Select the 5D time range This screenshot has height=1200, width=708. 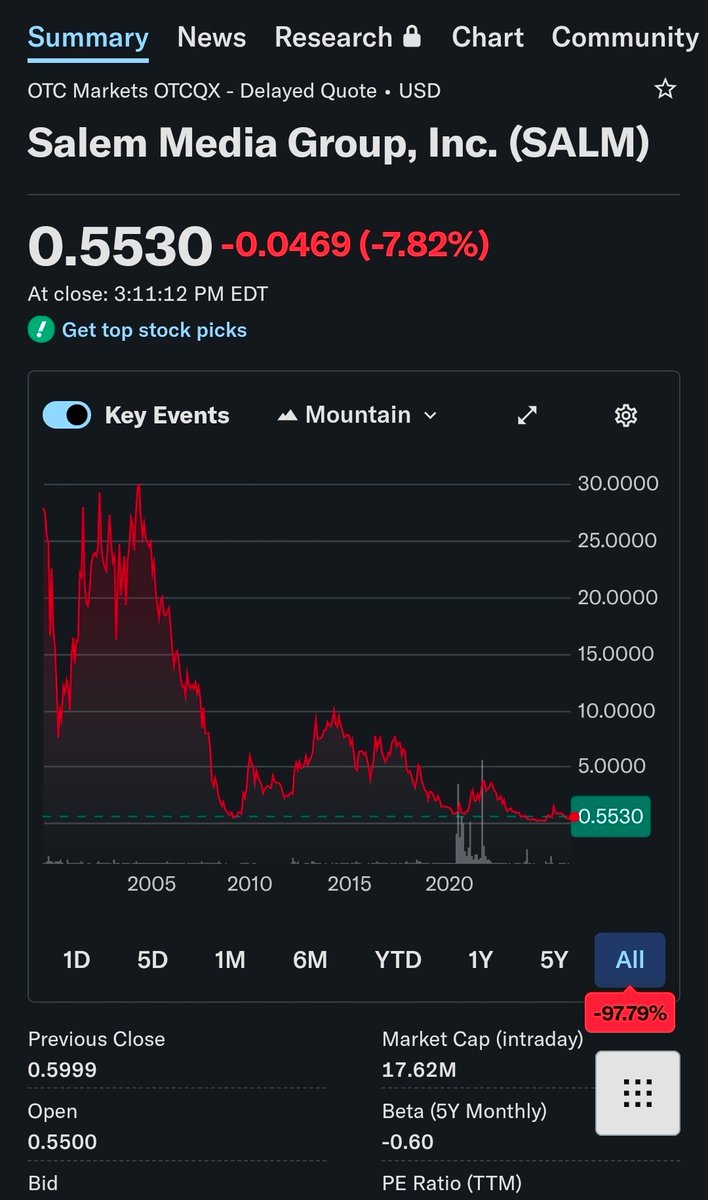click(152, 960)
